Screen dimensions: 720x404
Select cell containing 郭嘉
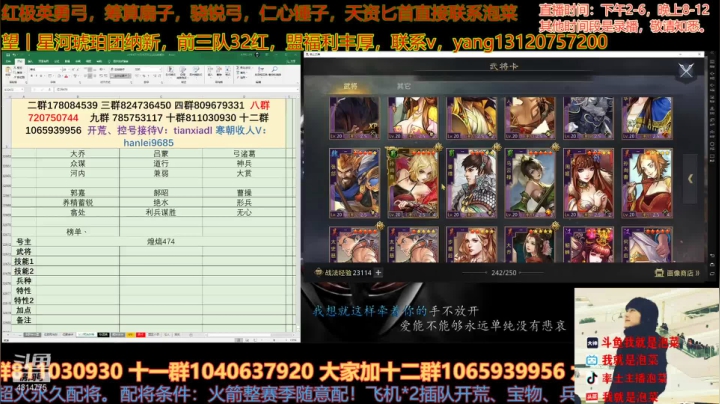coord(78,193)
